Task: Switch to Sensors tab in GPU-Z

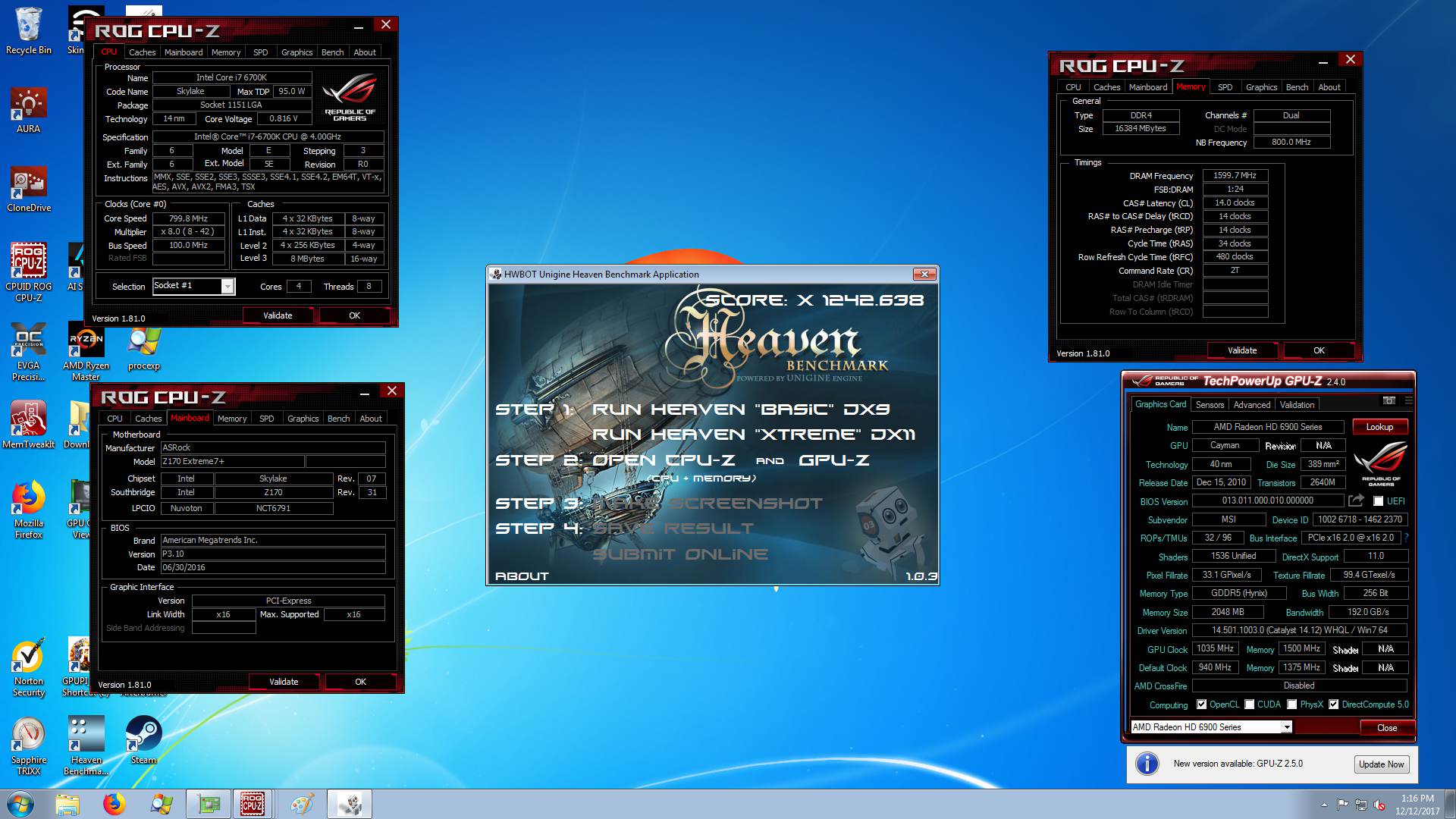Action: [1210, 405]
